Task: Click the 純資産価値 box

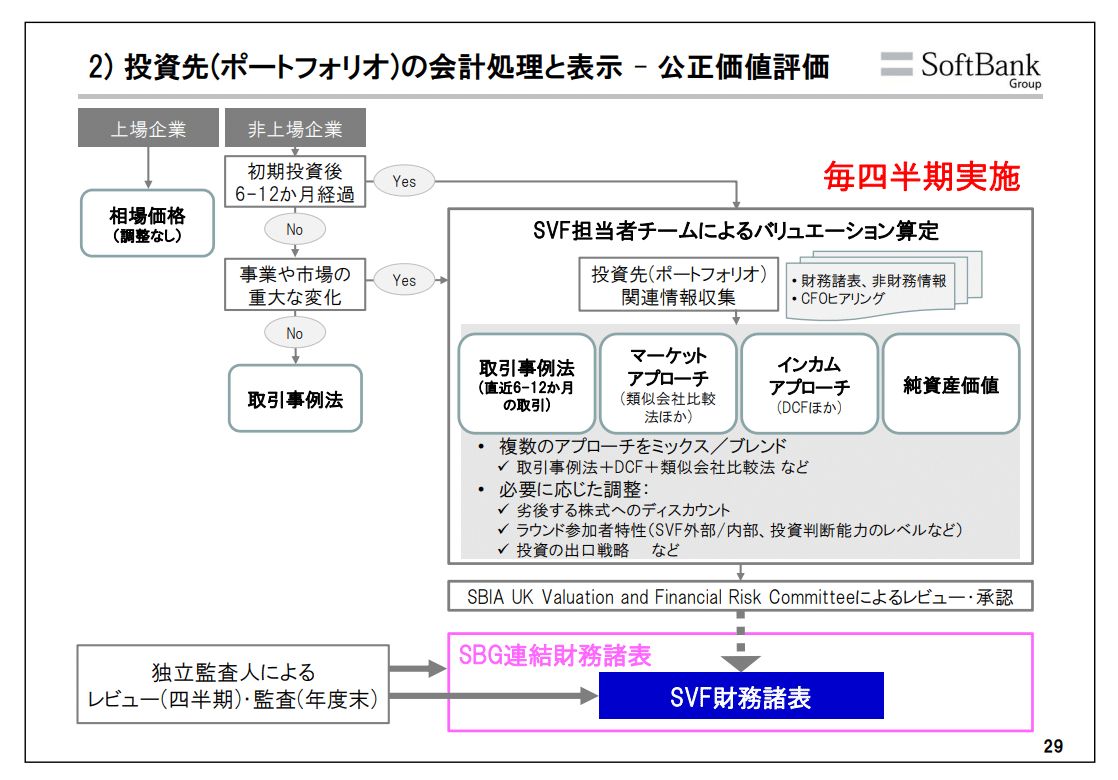Action: click(951, 384)
